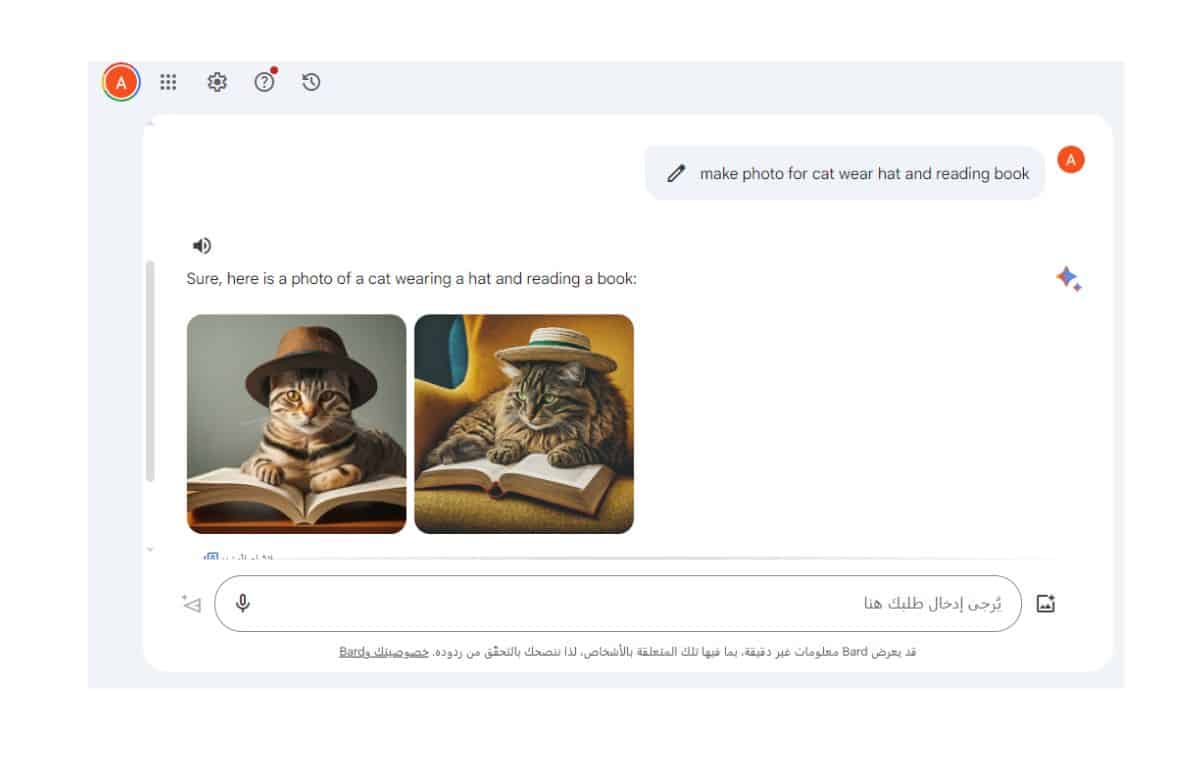The image size is (1200, 765).
Task: Click the microphone icon in the prompt box
Action: [x=243, y=604]
